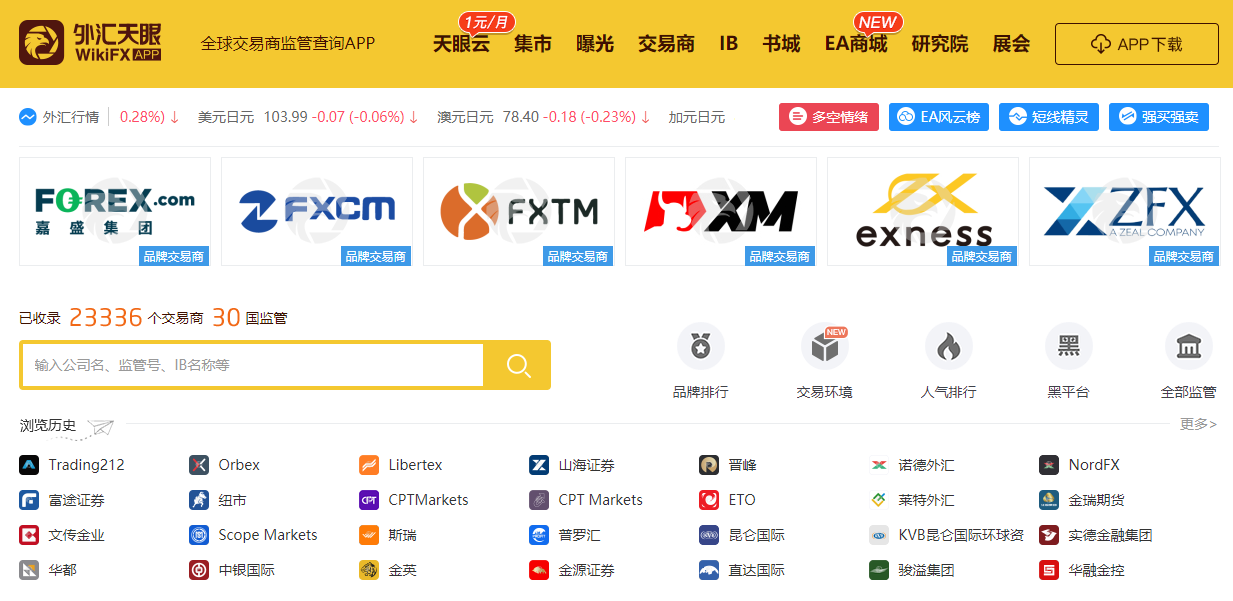The image size is (1233, 601).
Task: Open the 更多> browsing history link
Action: click(x=1198, y=424)
